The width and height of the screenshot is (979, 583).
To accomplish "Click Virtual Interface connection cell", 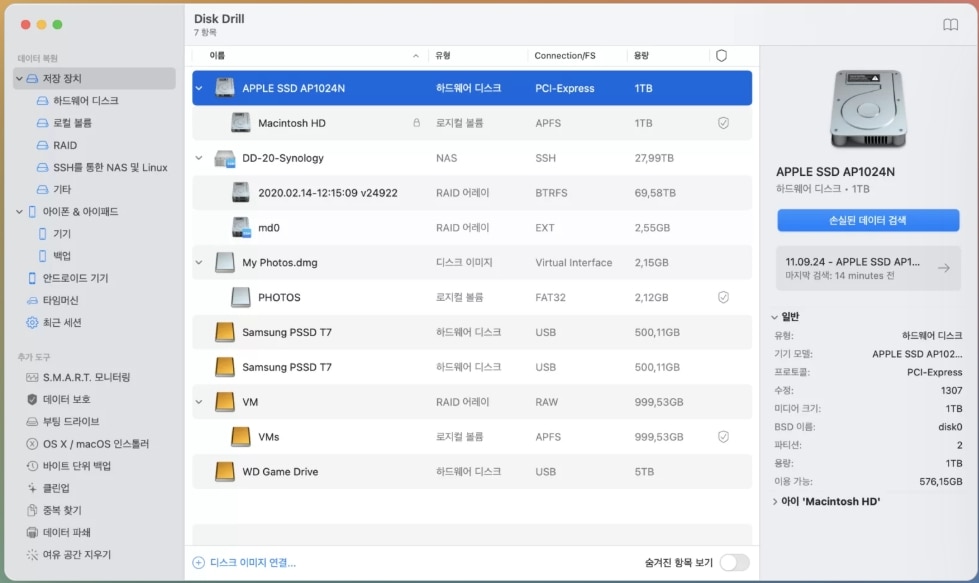I will coord(573,263).
